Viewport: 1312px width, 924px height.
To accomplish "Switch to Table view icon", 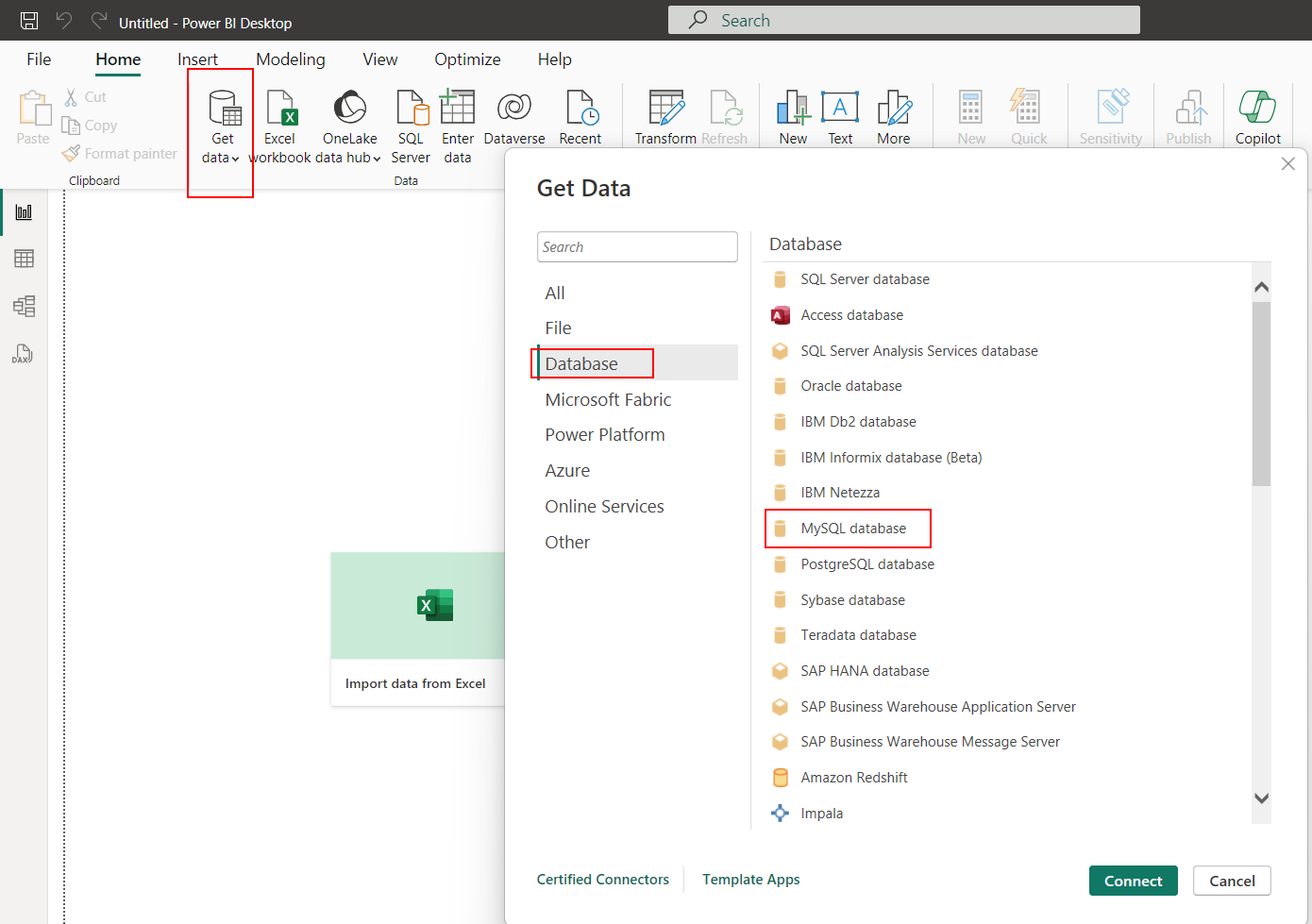I will click(x=25, y=259).
